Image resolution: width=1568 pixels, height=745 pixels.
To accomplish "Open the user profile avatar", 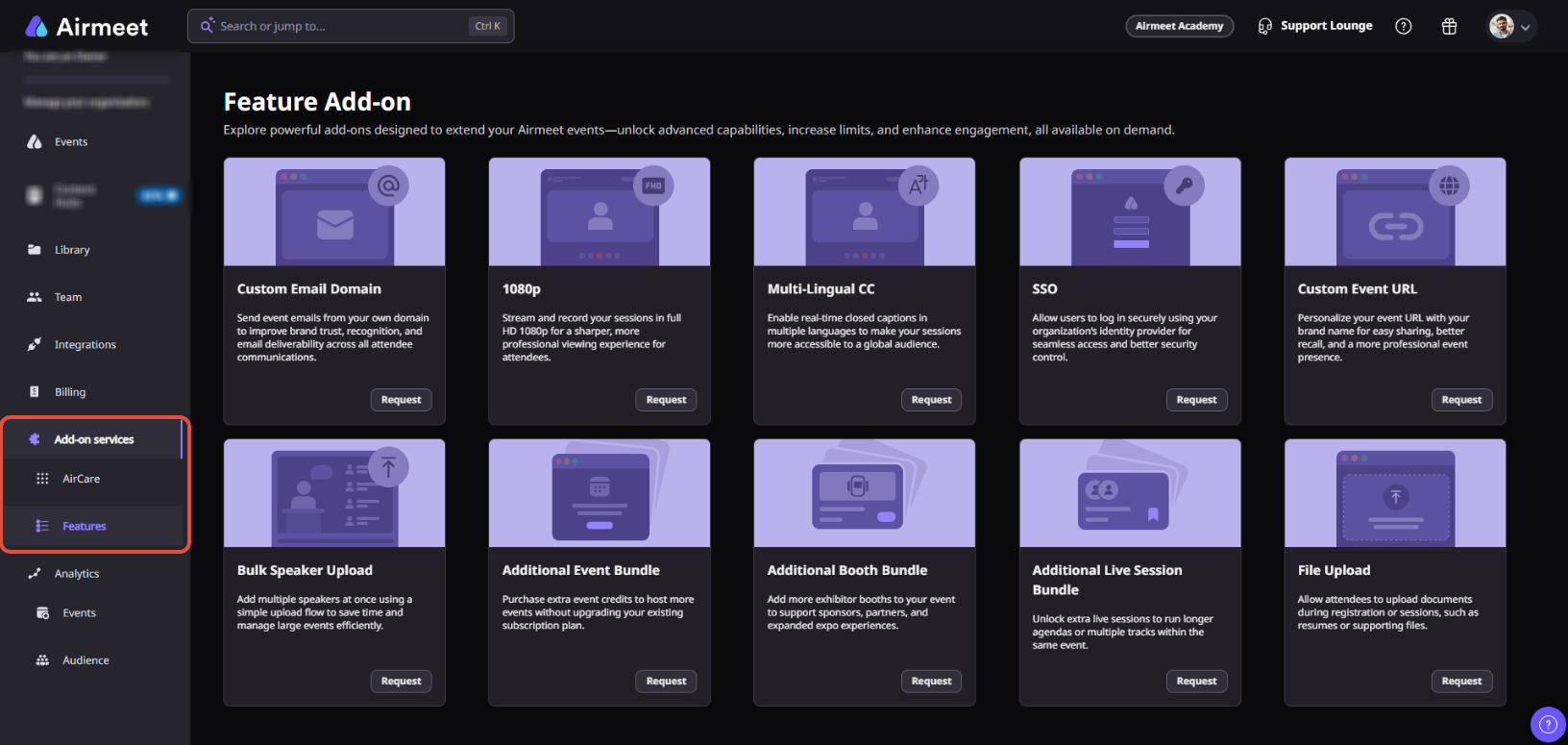I will tap(1502, 26).
